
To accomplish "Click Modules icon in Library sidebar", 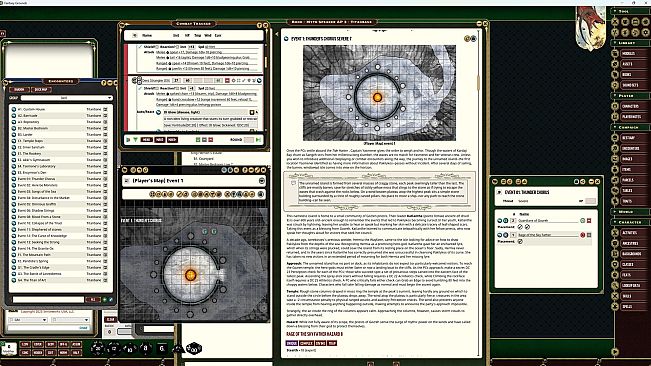I will [615, 54].
